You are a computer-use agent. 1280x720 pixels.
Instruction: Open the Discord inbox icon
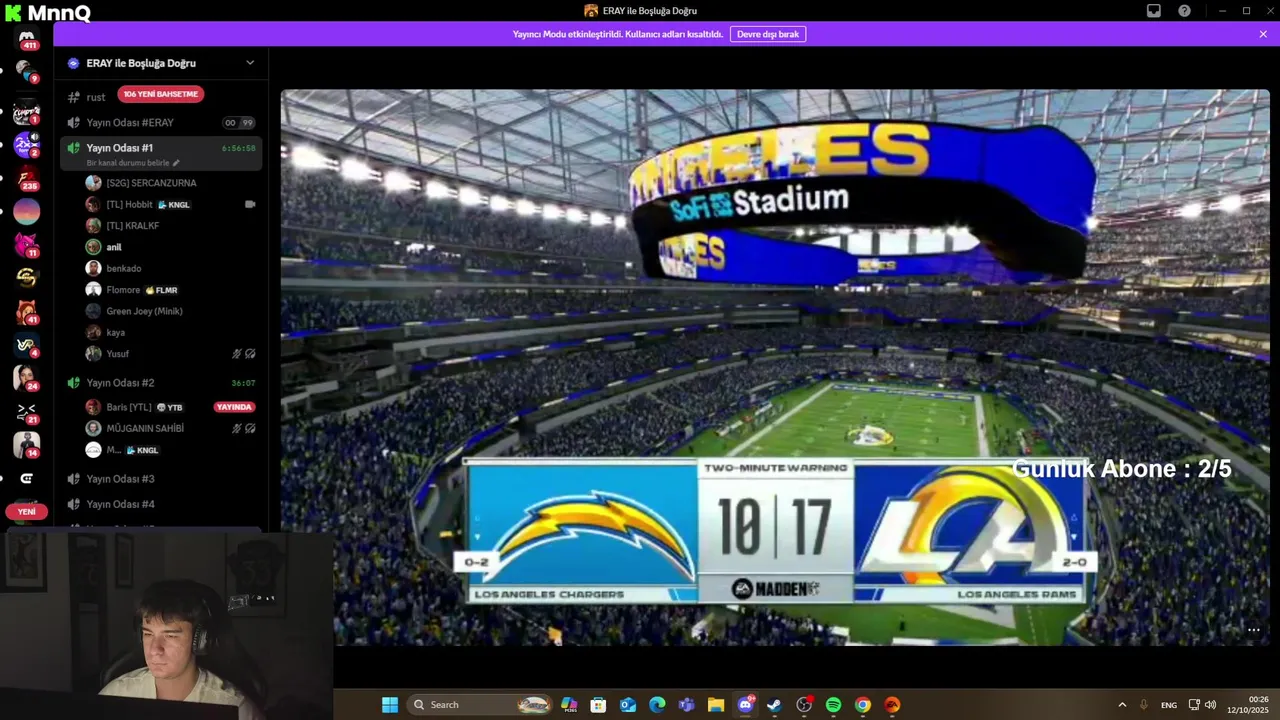(x=1153, y=11)
